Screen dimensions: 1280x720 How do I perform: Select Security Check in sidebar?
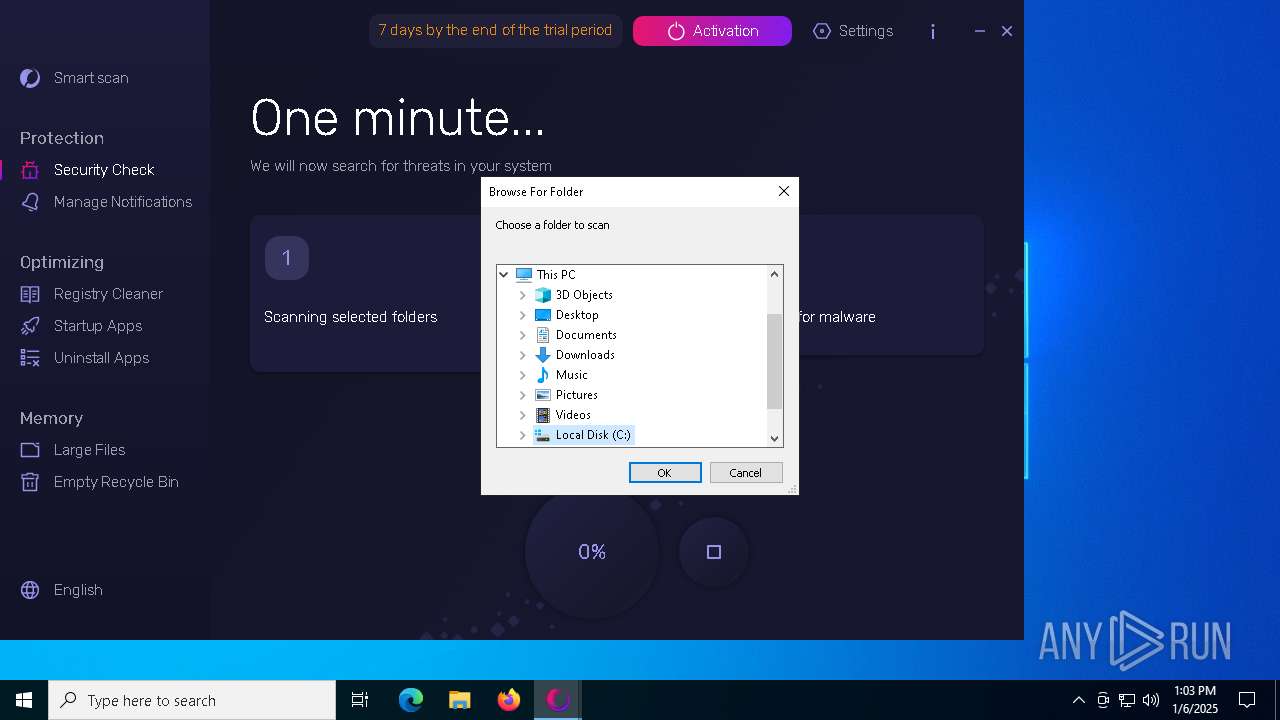pyautogui.click(x=104, y=170)
